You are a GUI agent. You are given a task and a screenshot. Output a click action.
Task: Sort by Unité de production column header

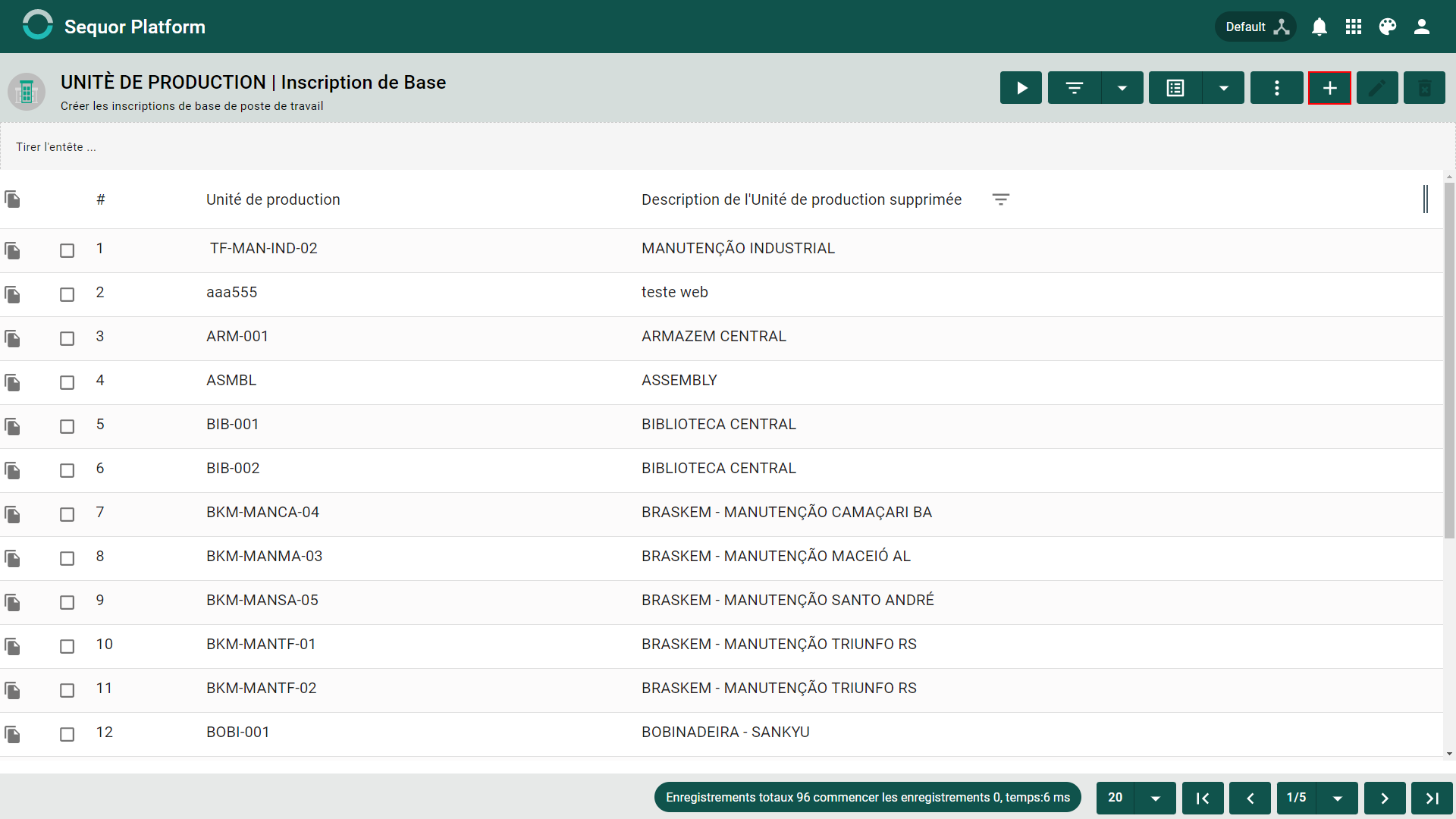[273, 199]
